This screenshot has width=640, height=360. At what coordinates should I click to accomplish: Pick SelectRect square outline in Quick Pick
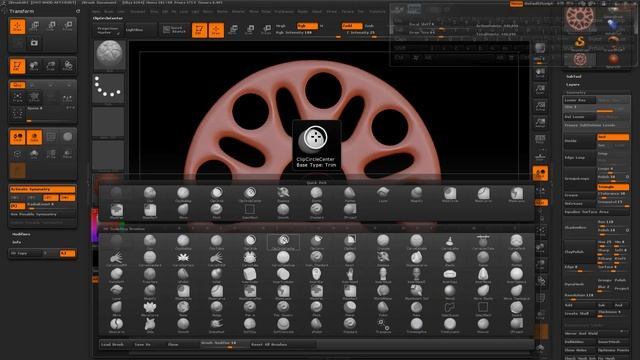pyautogui.click(x=250, y=211)
